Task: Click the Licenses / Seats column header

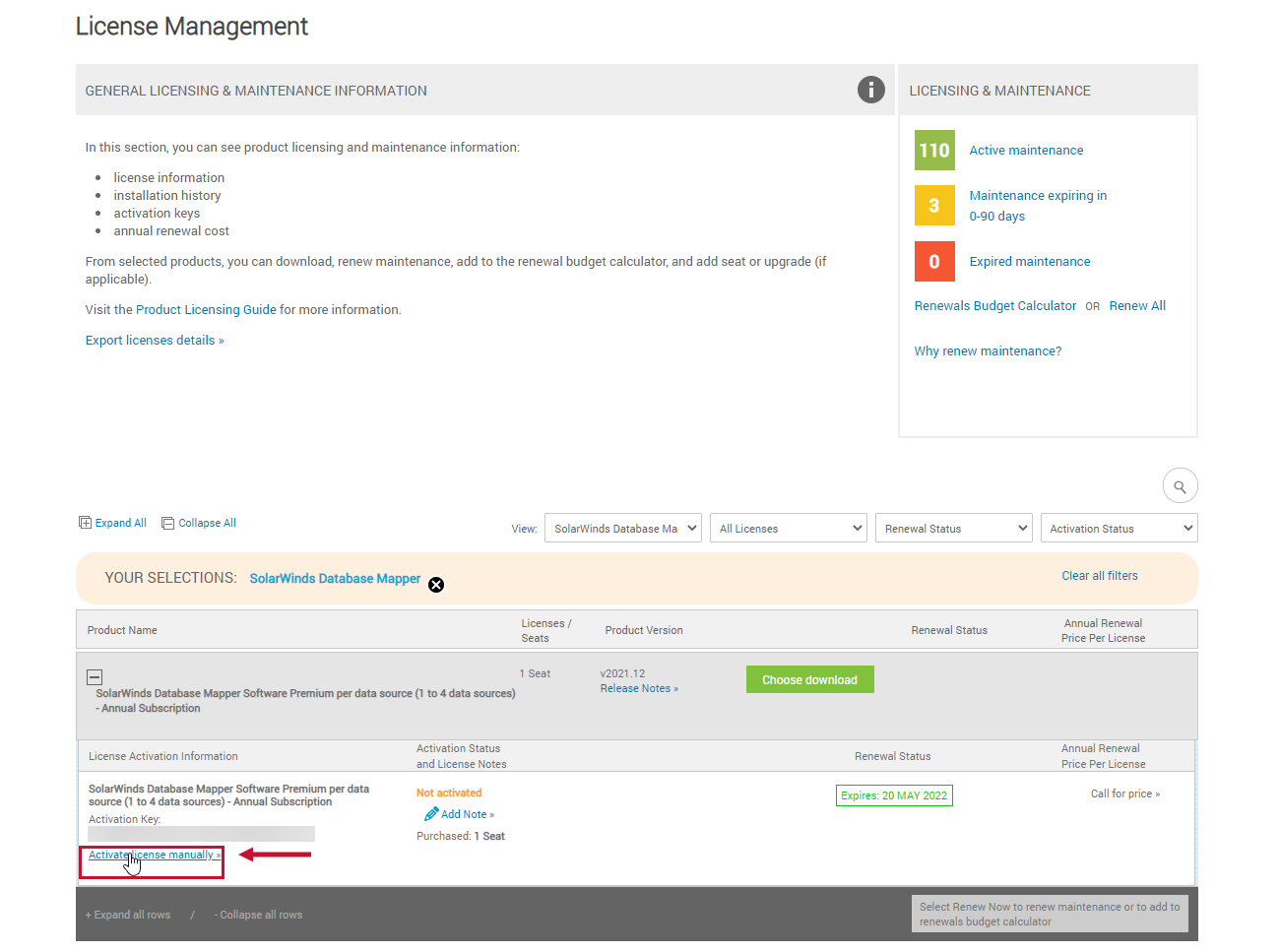Action: 546,630
